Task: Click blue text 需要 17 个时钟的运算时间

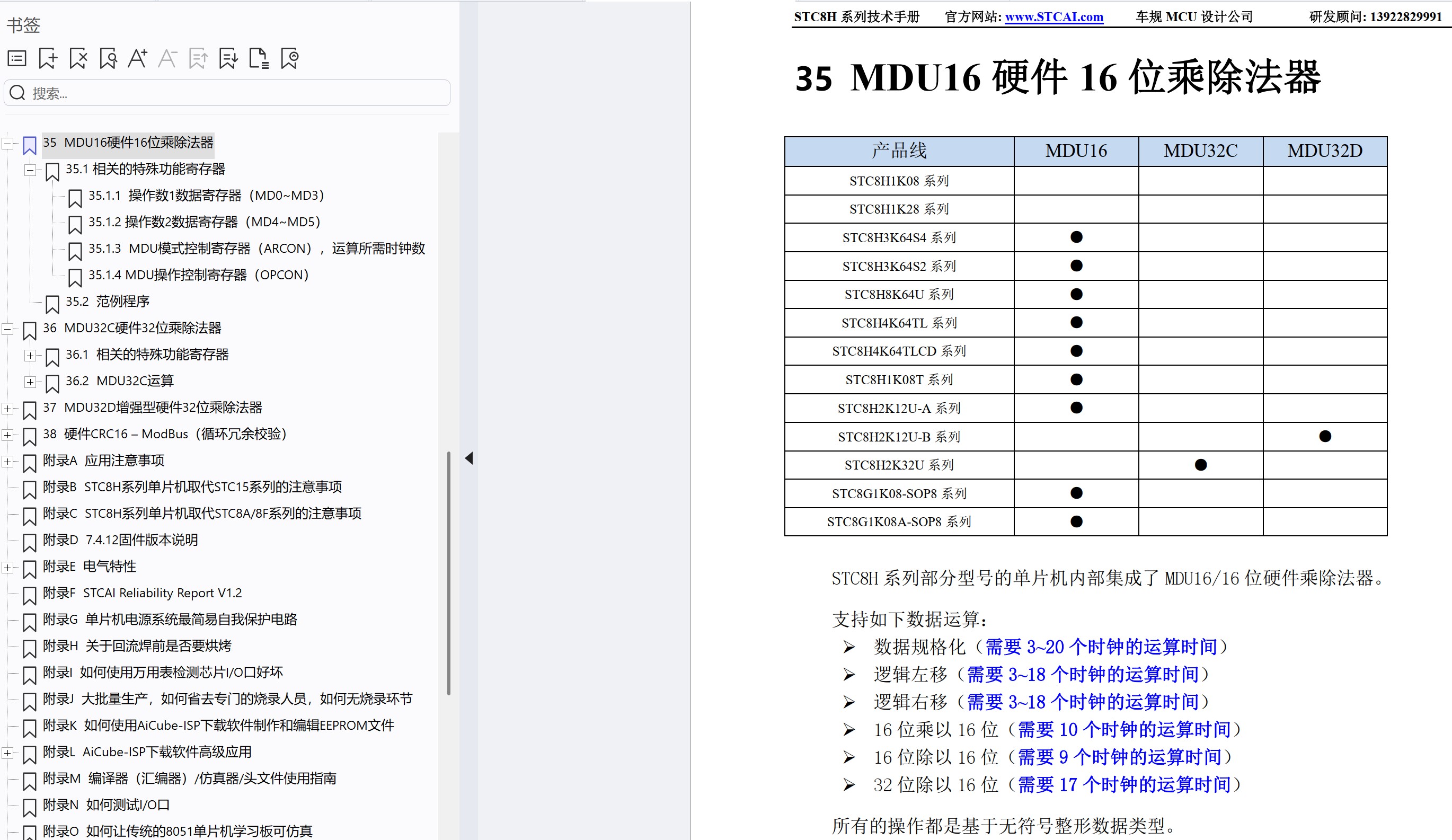Action: tap(1123, 784)
